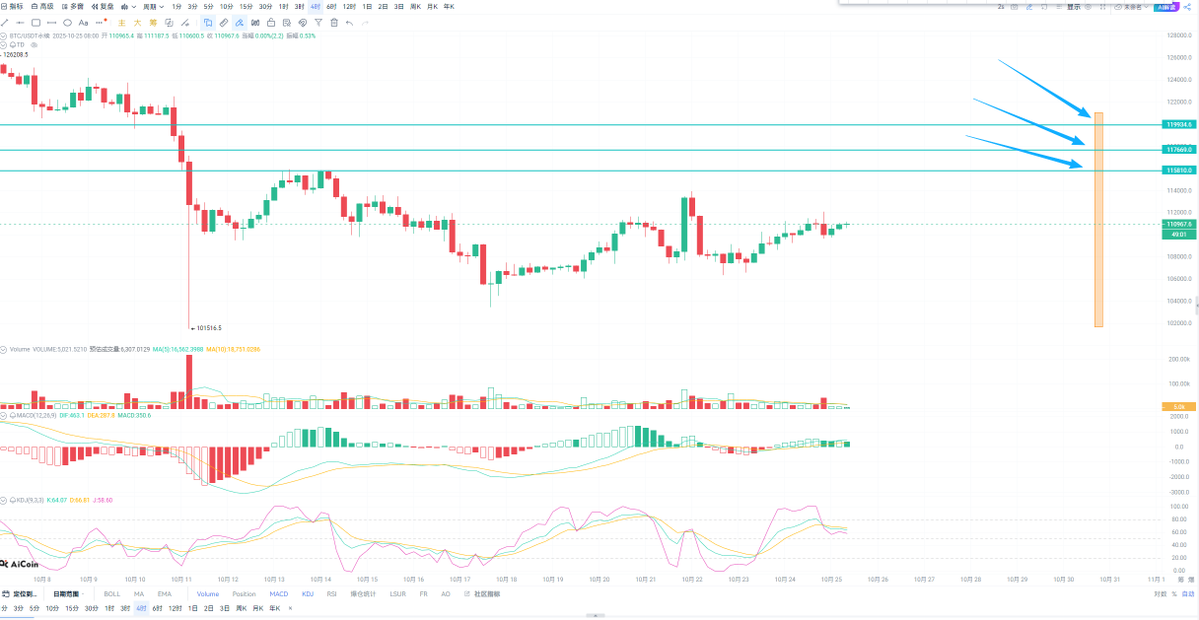Switch to 周K interval in top toolbar
Screen dimensions: 1199x620
click(x=415, y=6)
